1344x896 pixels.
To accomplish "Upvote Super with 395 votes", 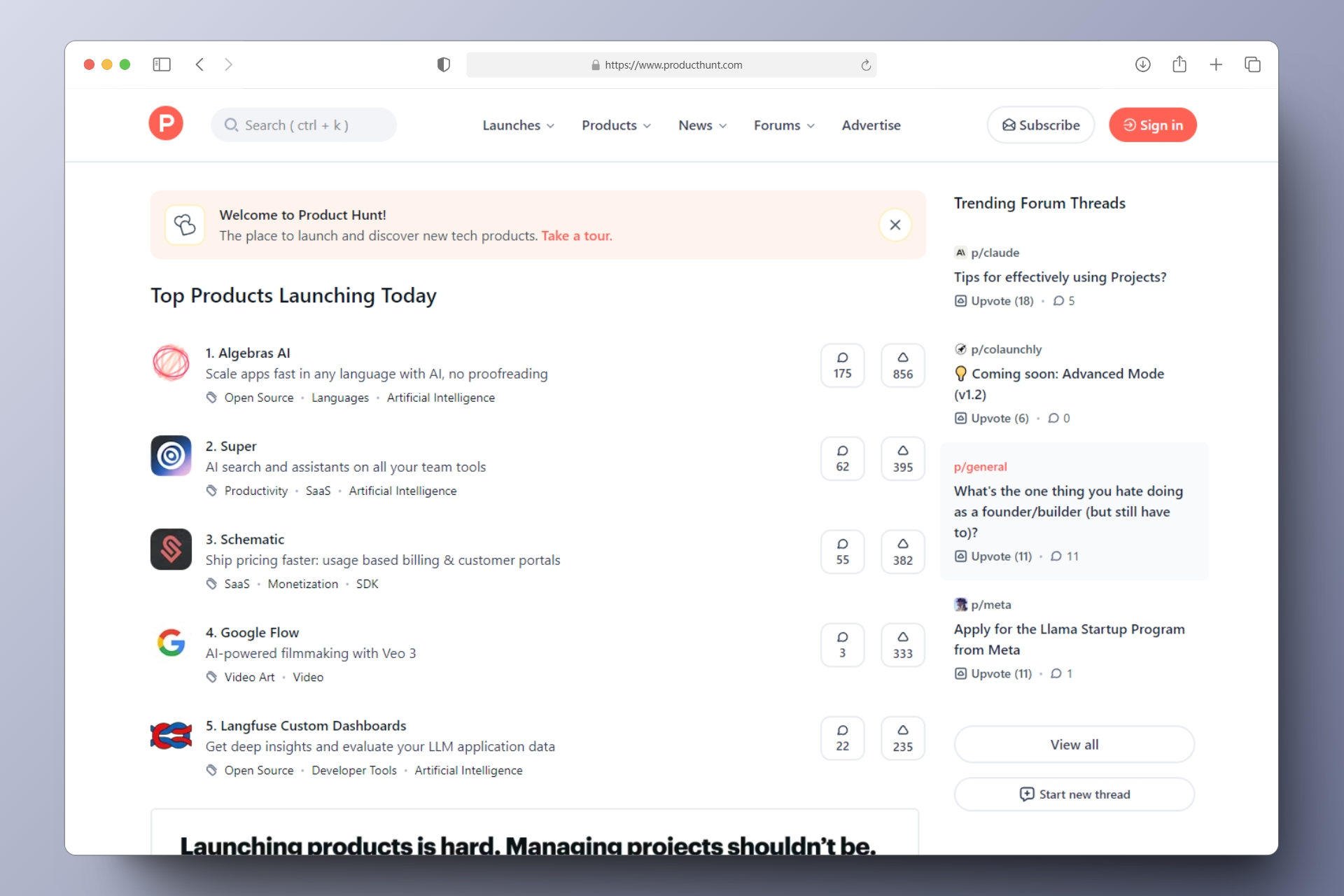I will (902, 458).
